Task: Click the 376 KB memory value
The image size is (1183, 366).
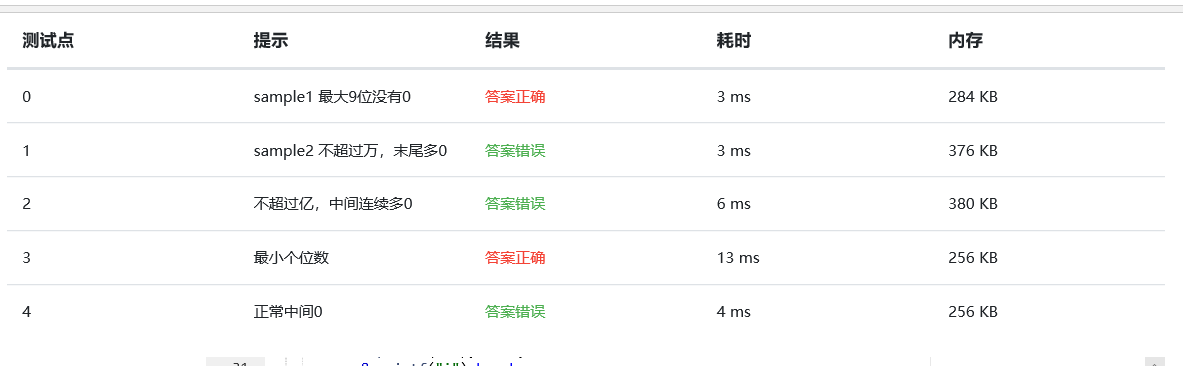Action: (973, 151)
